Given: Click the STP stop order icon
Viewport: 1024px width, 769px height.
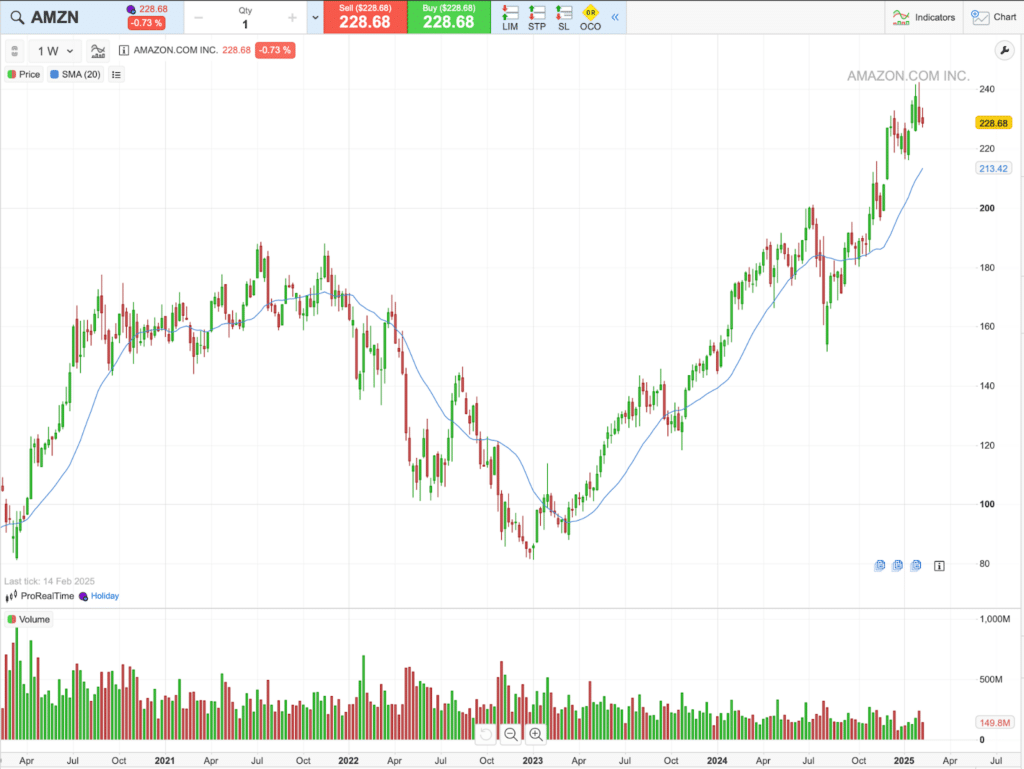Looking at the screenshot, I should pos(537,18).
